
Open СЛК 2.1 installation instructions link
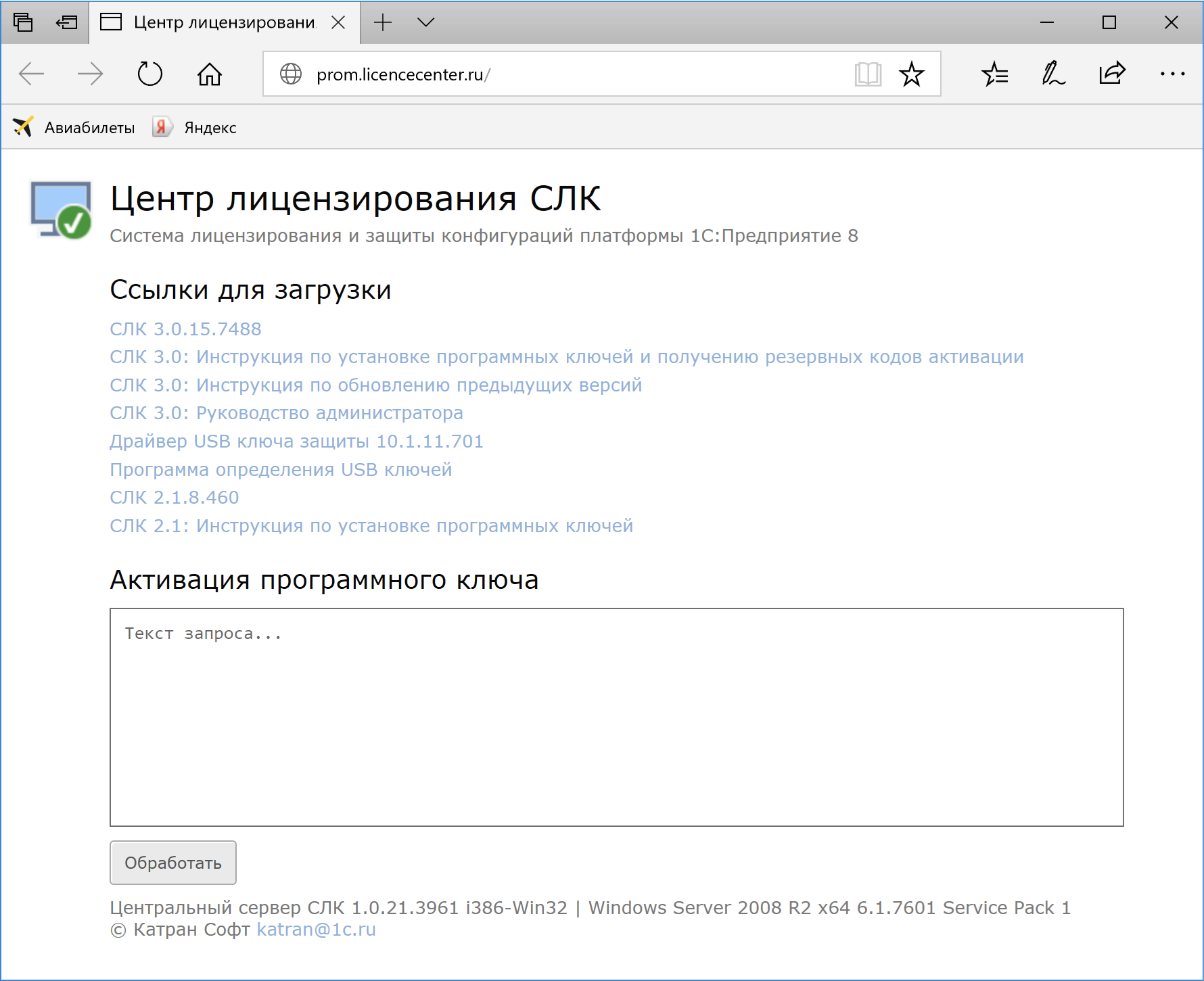pyautogui.click(x=371, y=525)
